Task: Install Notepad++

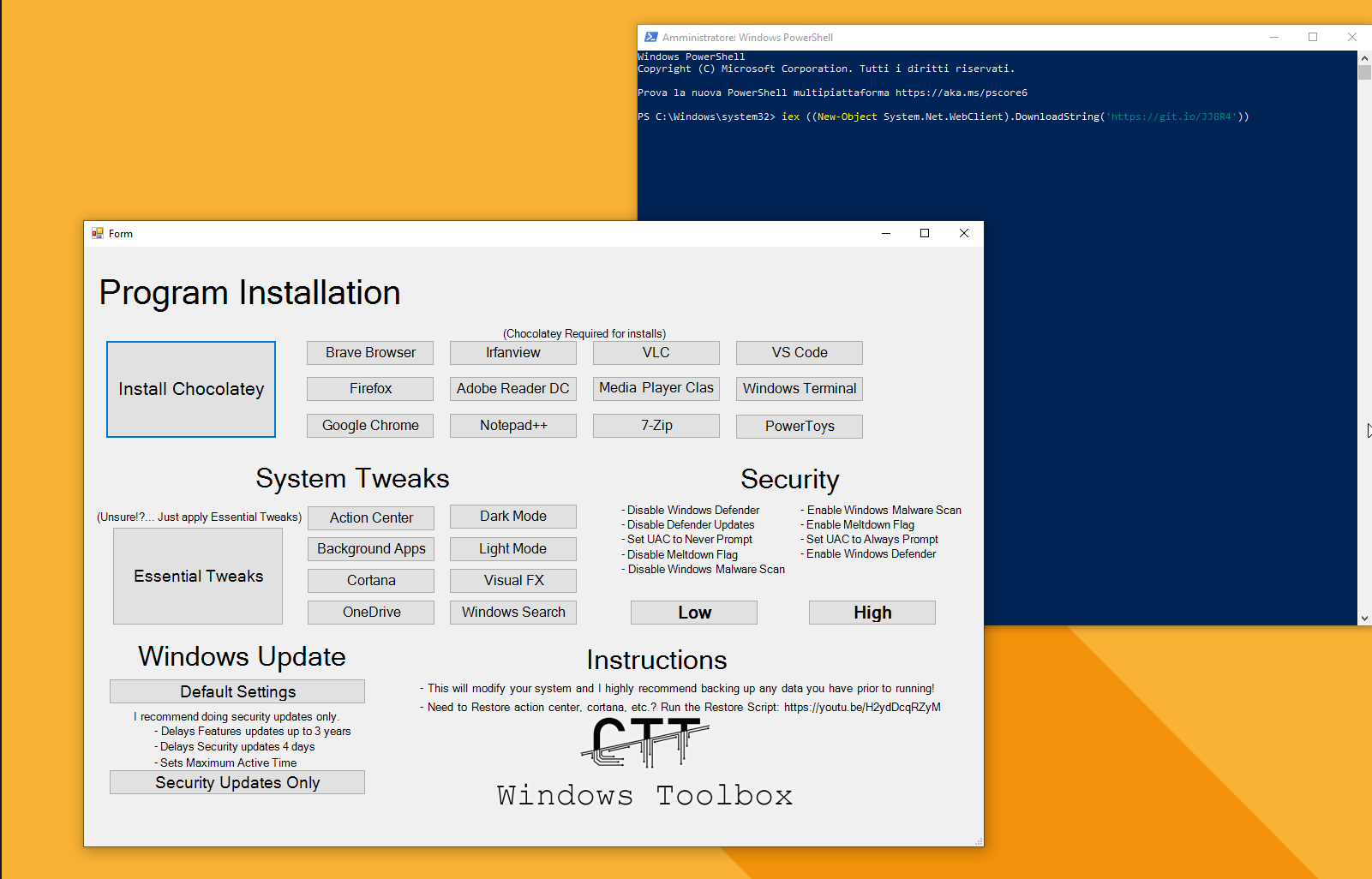Action: (512, 425)
